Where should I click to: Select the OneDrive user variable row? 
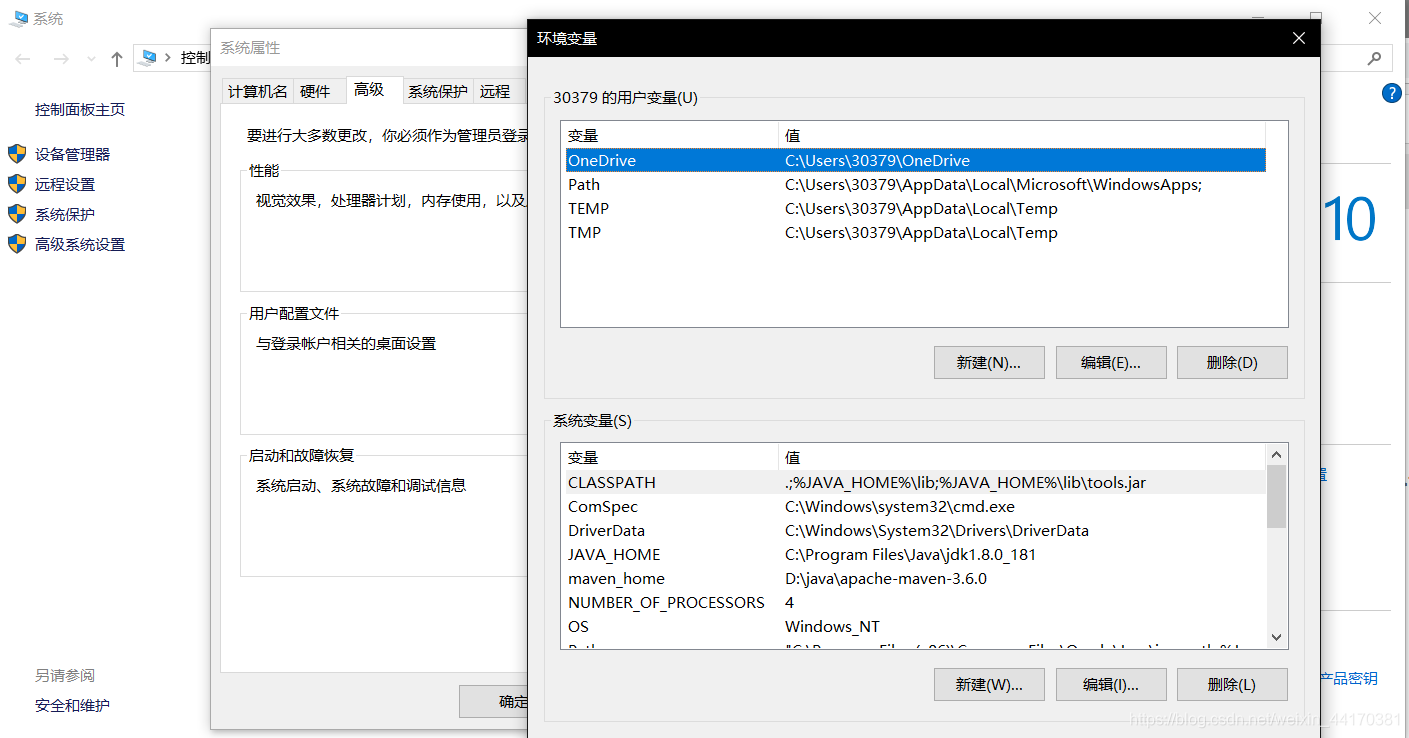[x=915, y=160]
